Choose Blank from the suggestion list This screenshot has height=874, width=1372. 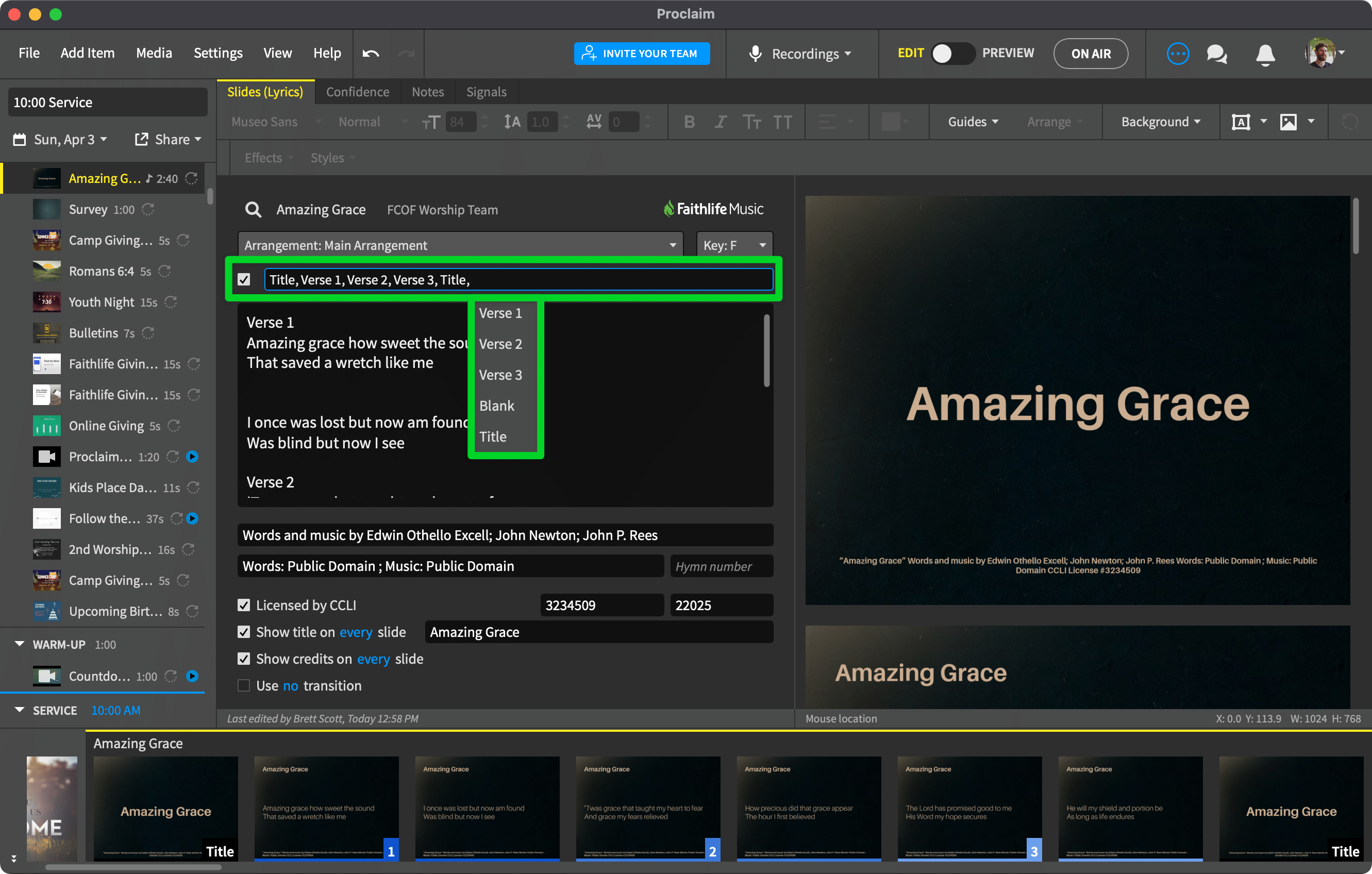tap(497, 405)
